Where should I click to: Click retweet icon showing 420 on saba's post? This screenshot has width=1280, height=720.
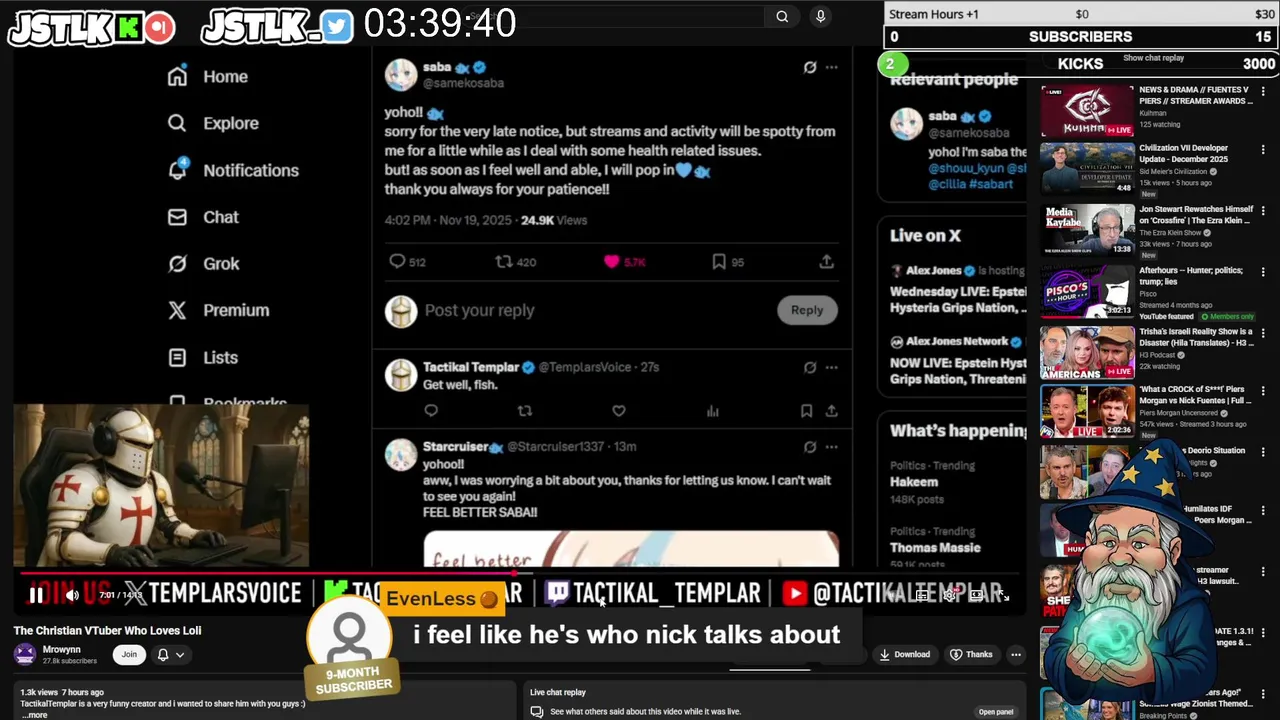pyautogui.click(x=504, y=262)
